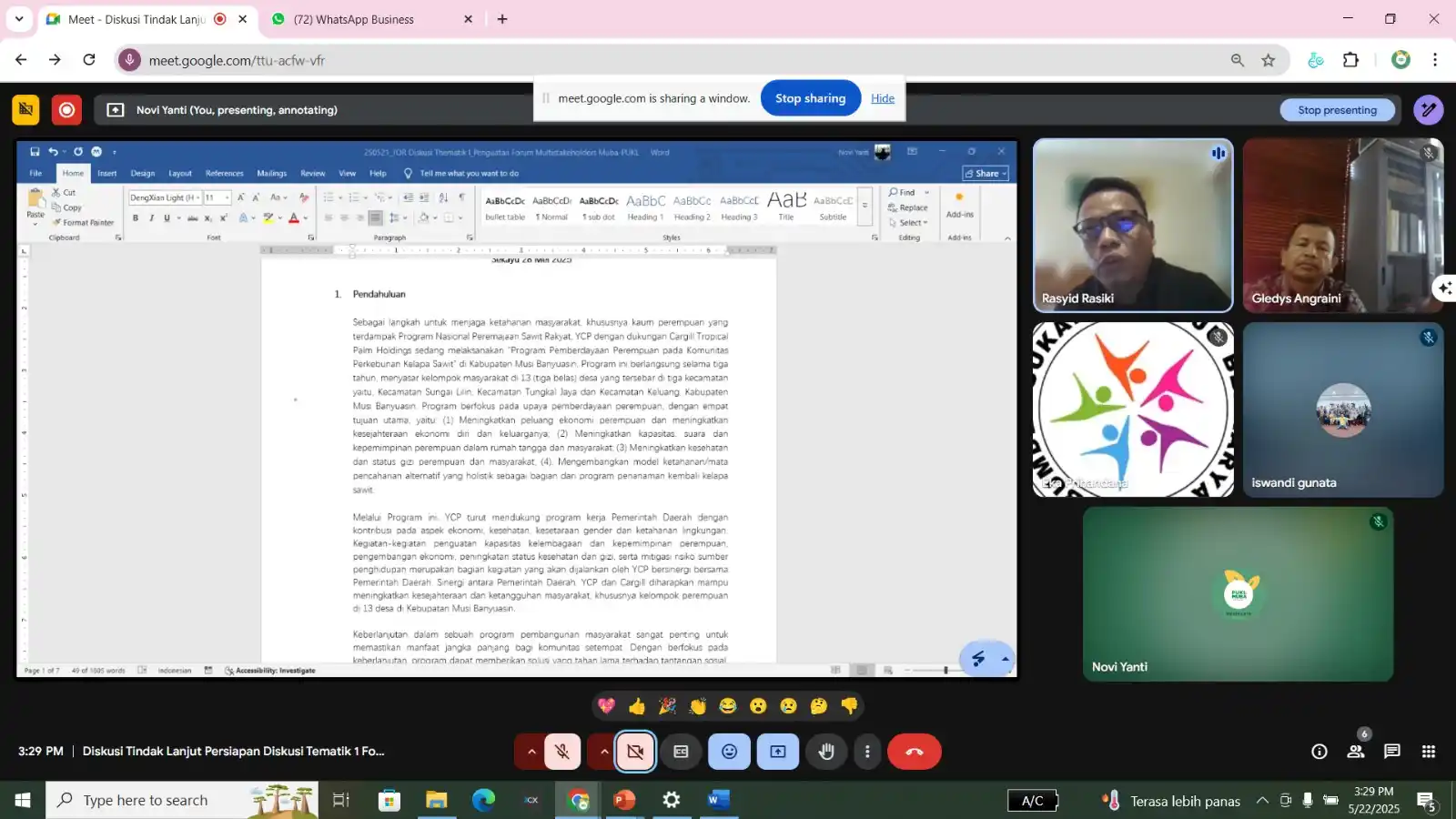Send the heart reaction emoji

pos(607,705)
